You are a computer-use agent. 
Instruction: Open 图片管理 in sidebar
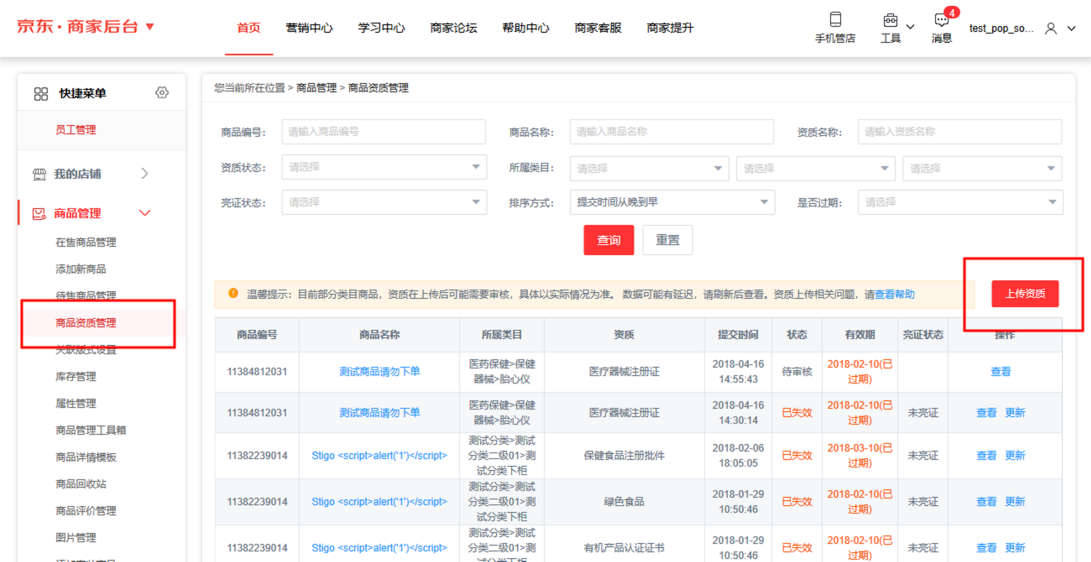click(x=76, y=538)
